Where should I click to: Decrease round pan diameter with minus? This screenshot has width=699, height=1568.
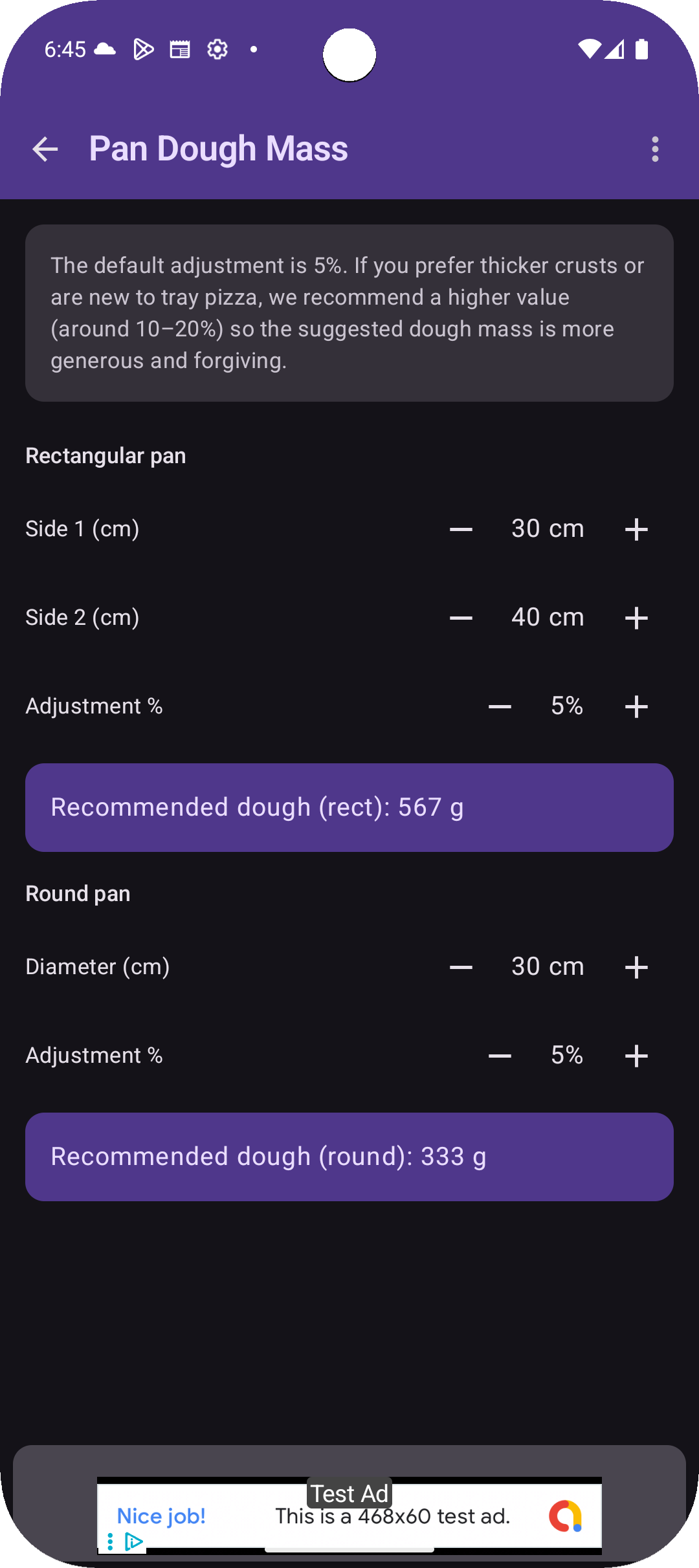pos(461,967)
